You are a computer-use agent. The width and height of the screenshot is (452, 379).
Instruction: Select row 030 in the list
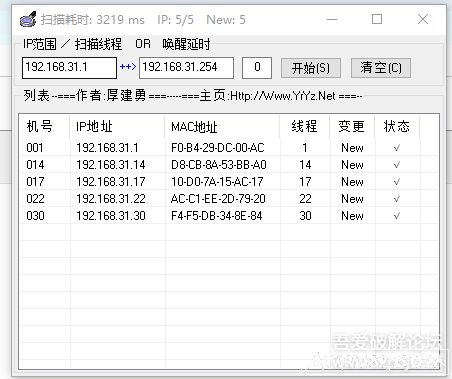pos(229,216)
